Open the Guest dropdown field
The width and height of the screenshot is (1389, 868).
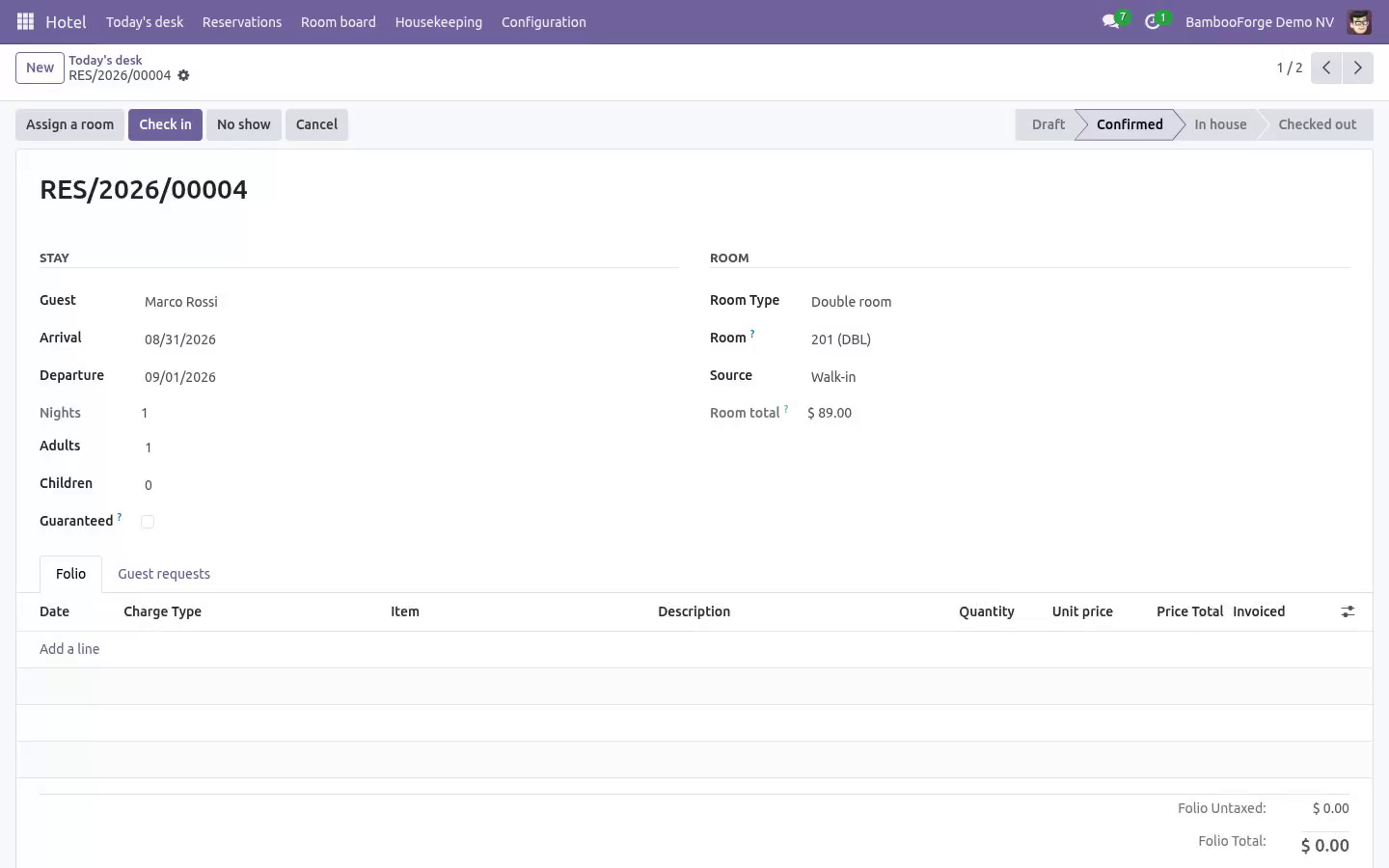409,302
